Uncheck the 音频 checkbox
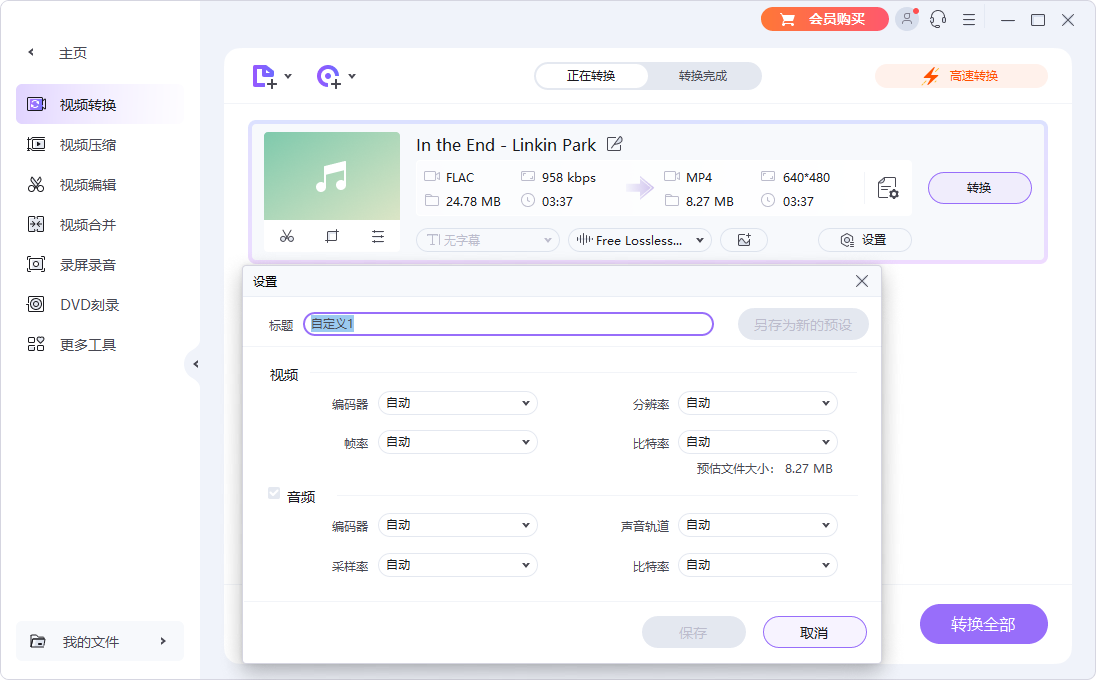This screenshot has height=680, width=1096. (274, 492)
